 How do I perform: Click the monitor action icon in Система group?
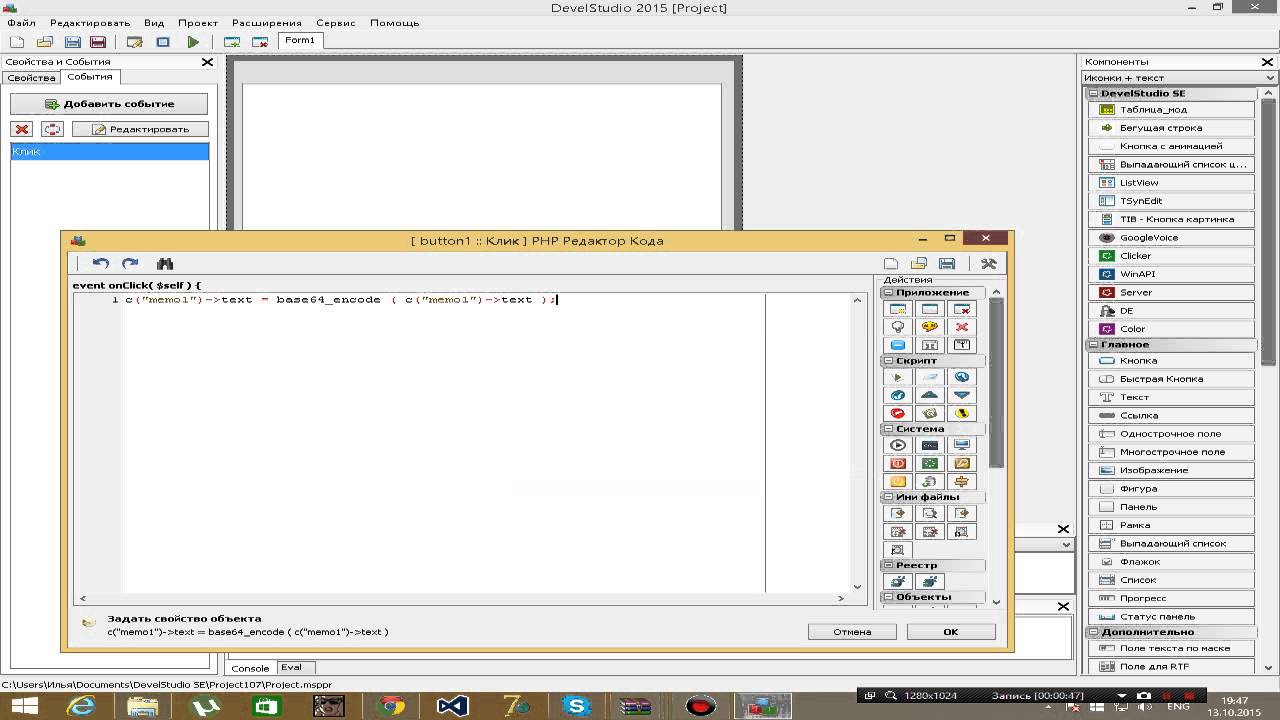[962, 445]
